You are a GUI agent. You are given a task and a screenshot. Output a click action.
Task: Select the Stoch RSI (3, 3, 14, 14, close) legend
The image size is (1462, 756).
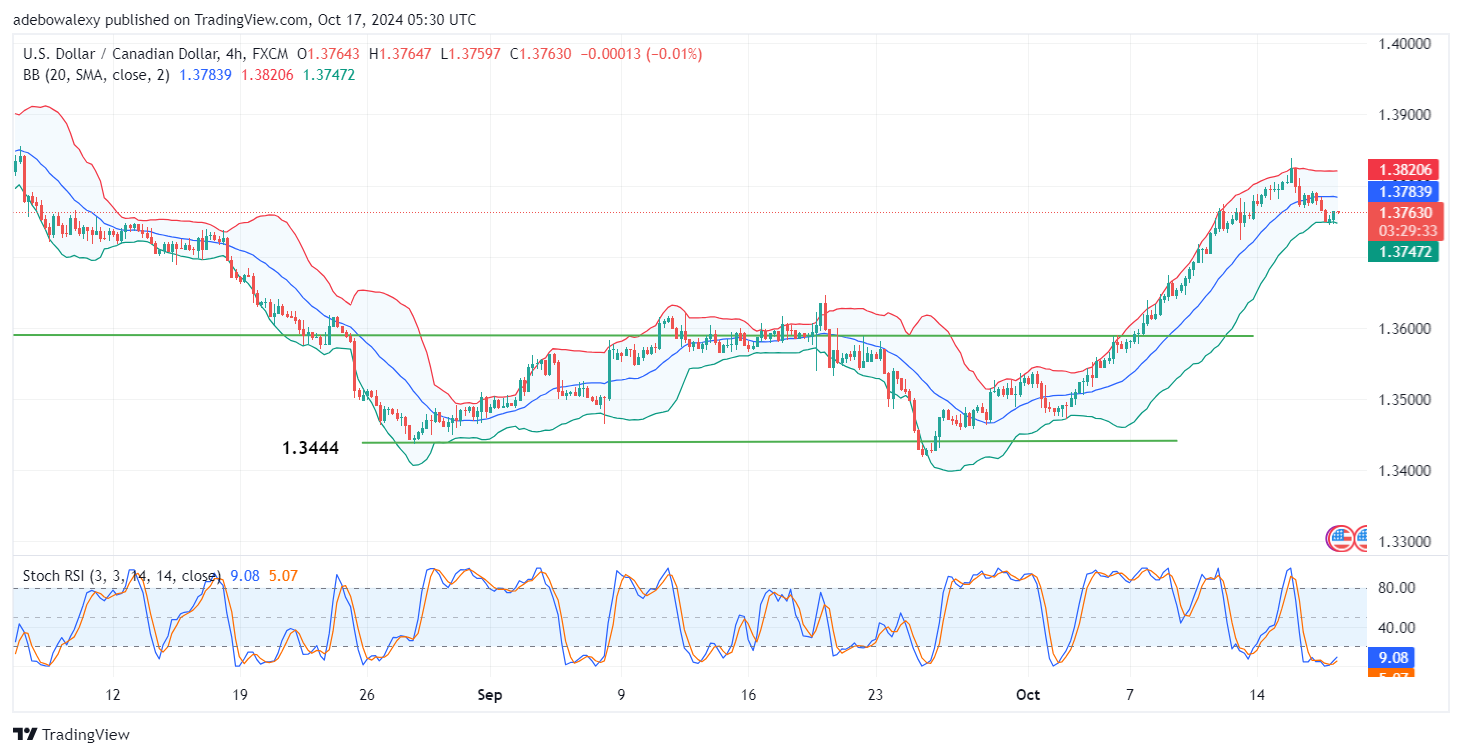pyautogui.click(x=122, y=576)
